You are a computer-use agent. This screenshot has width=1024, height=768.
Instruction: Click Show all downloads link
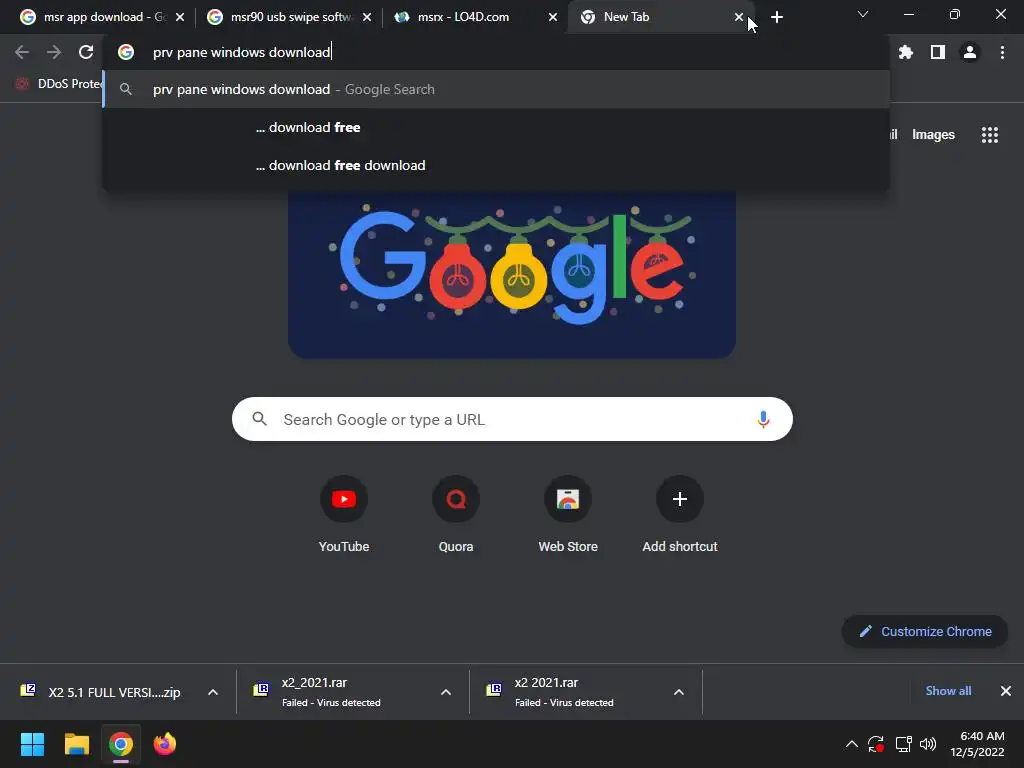click(948, 691)
